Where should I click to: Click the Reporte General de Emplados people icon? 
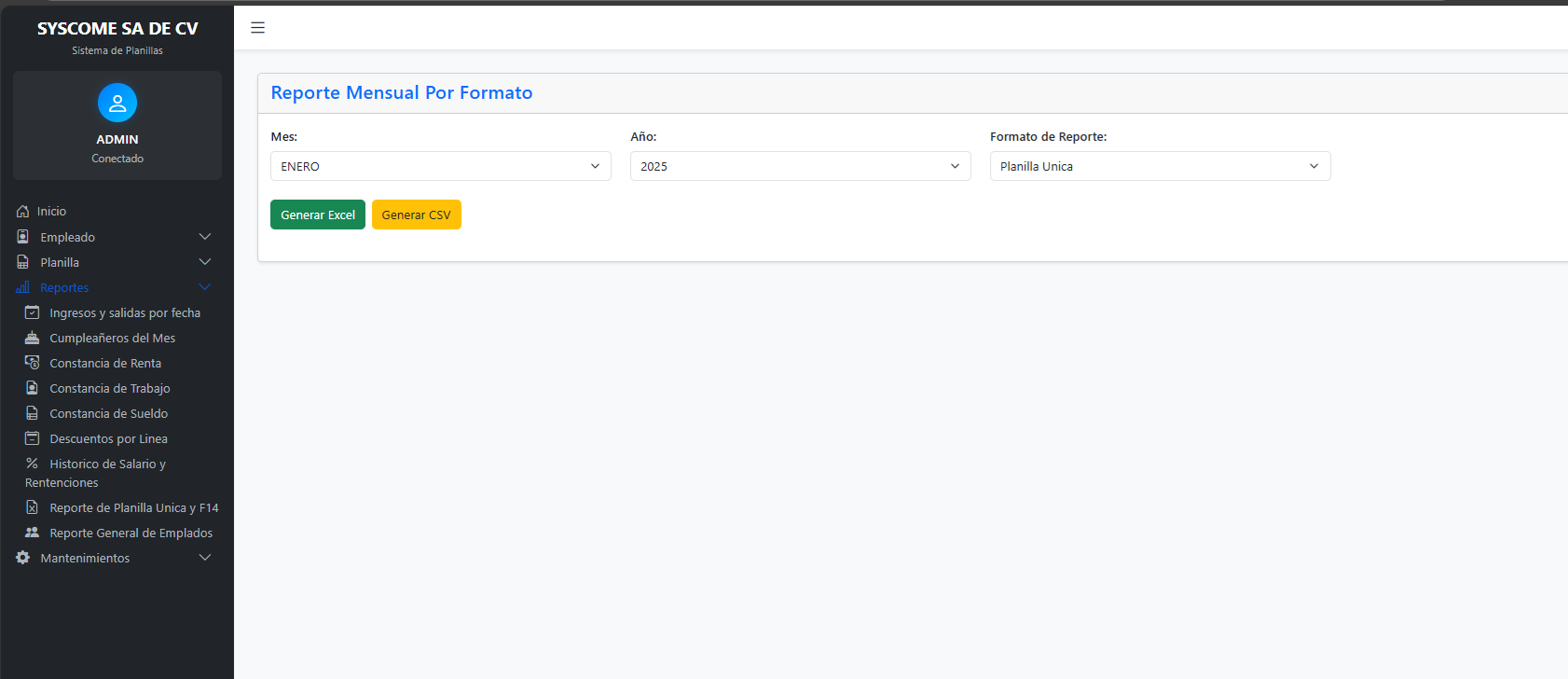click(32, 533)
